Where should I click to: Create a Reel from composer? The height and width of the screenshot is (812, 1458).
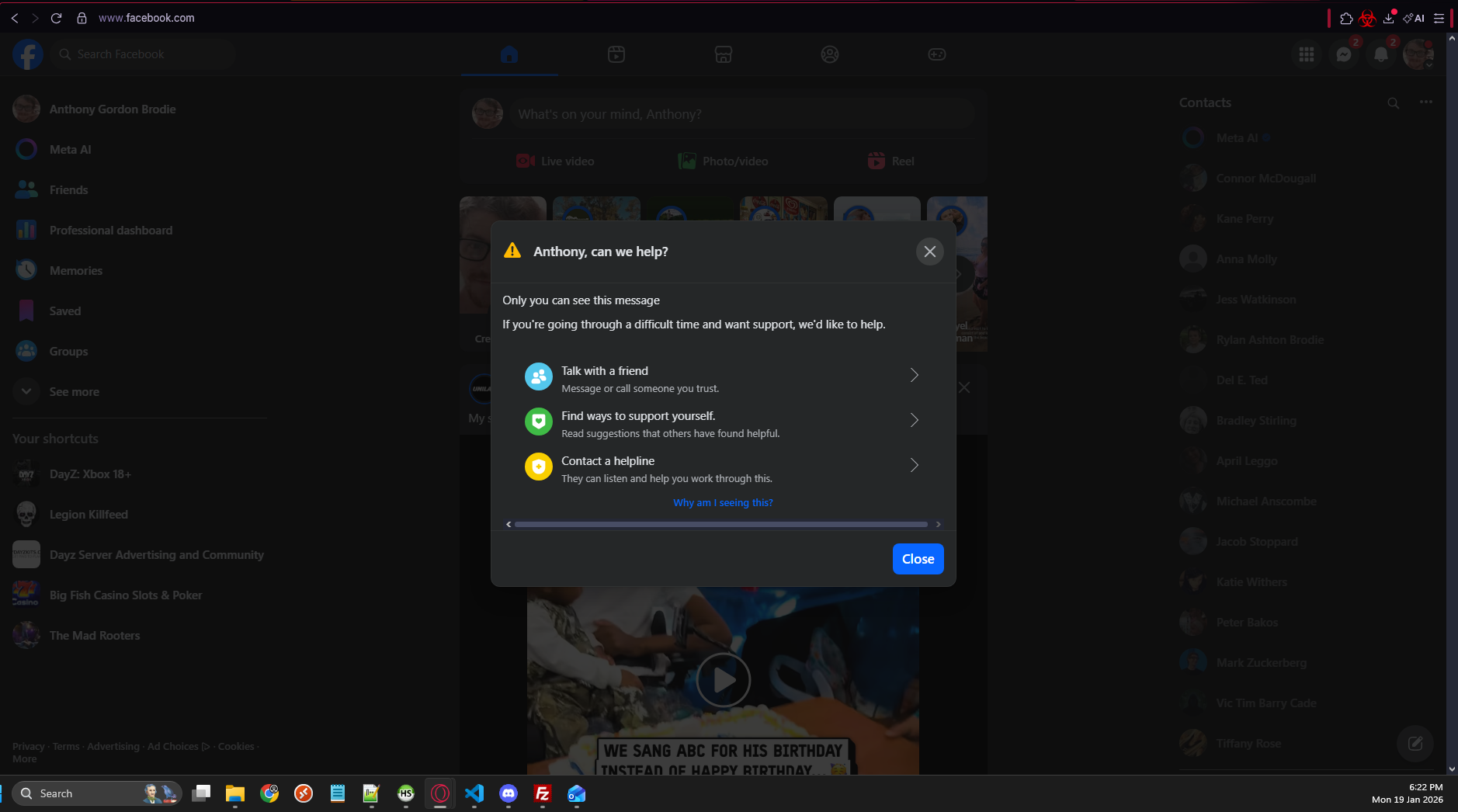click(891, 161)
